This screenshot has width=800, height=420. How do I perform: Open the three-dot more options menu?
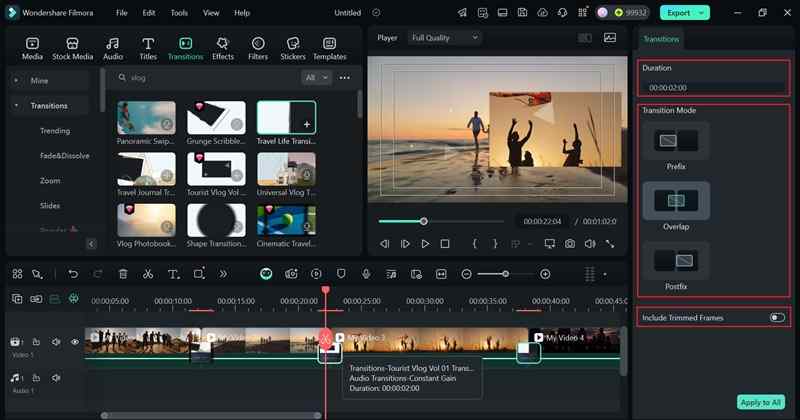(345, 78)
